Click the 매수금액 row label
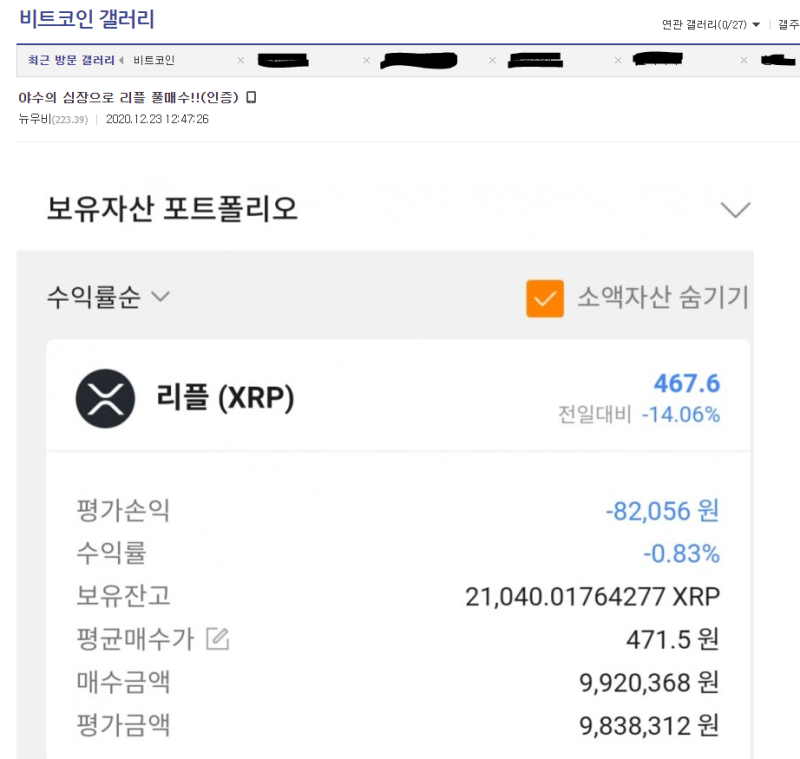Screen dimensions: 800x759 click(123, 682)
